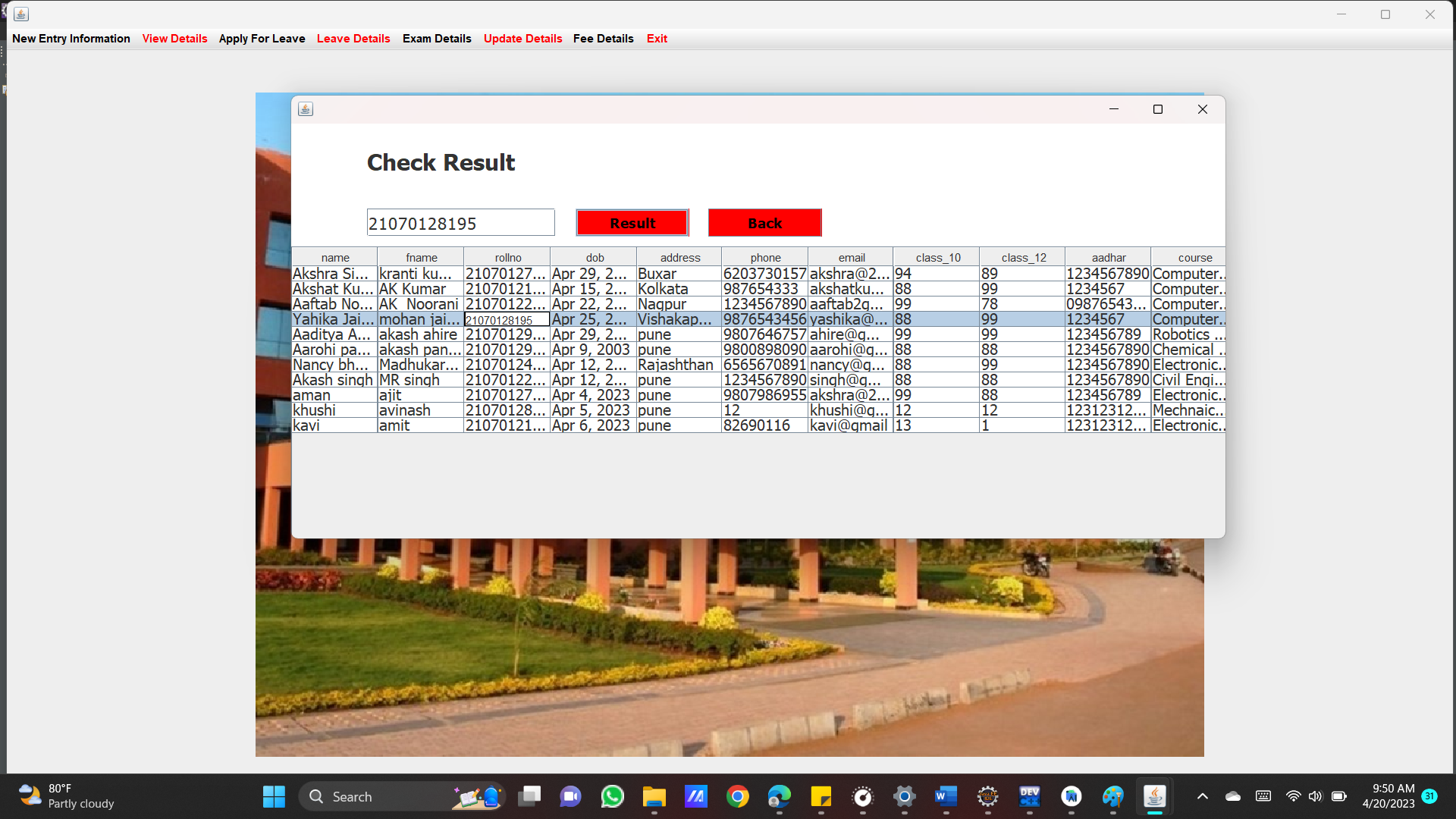Click the Update Details menu item
The width and height of the screenshot is (1456, 819).
[x=522, y=39]
